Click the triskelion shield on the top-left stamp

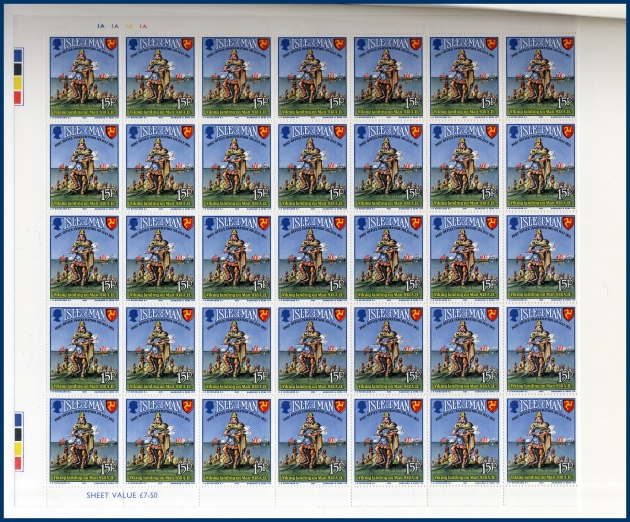(111, 45)
